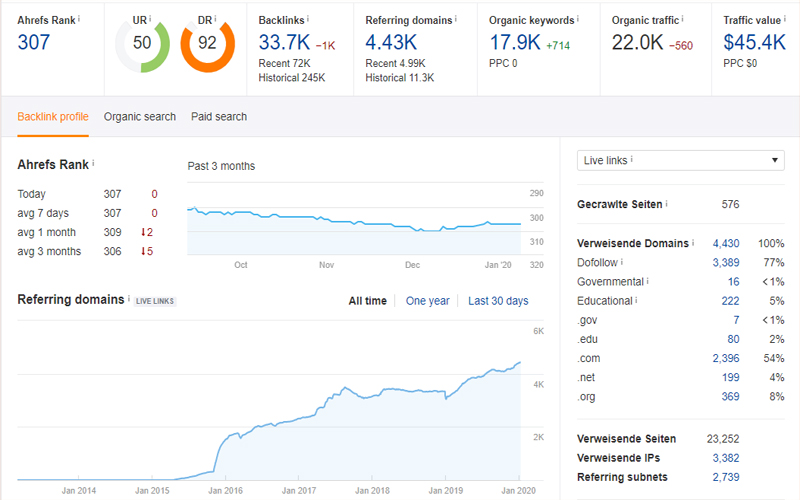The width and height of the screenshot is (800, 500).
Task: Click the avg 1 month rank row
Action: pyautogui.click(x=87, y=232)
